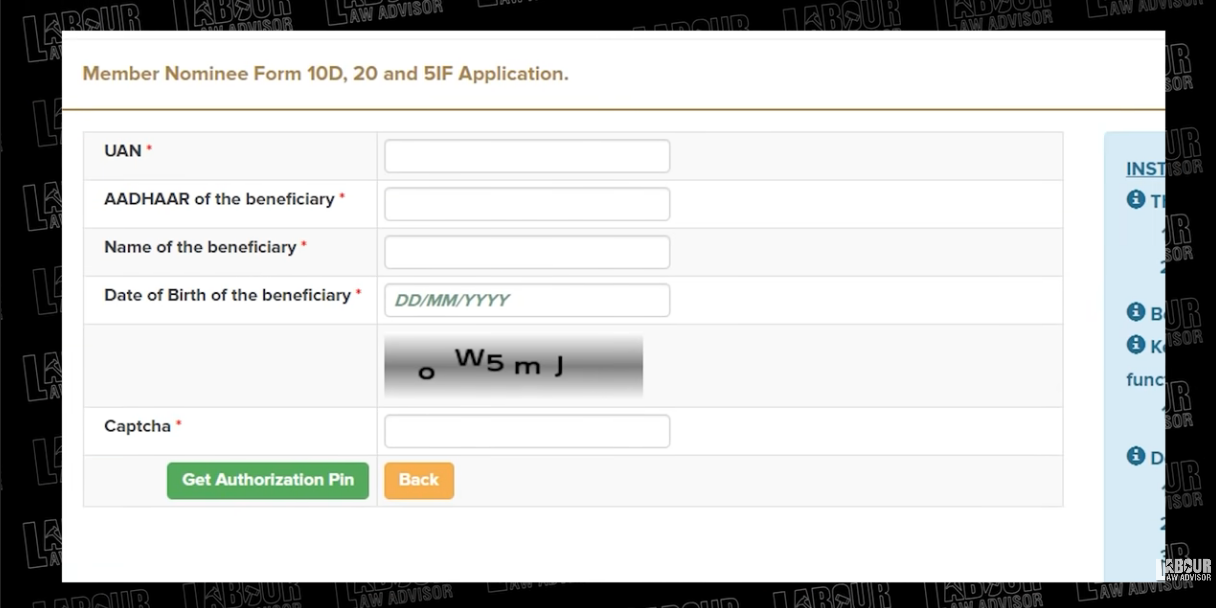Click the UAN field label
This screenshot has width=1216, height=608.
(123, 151)
